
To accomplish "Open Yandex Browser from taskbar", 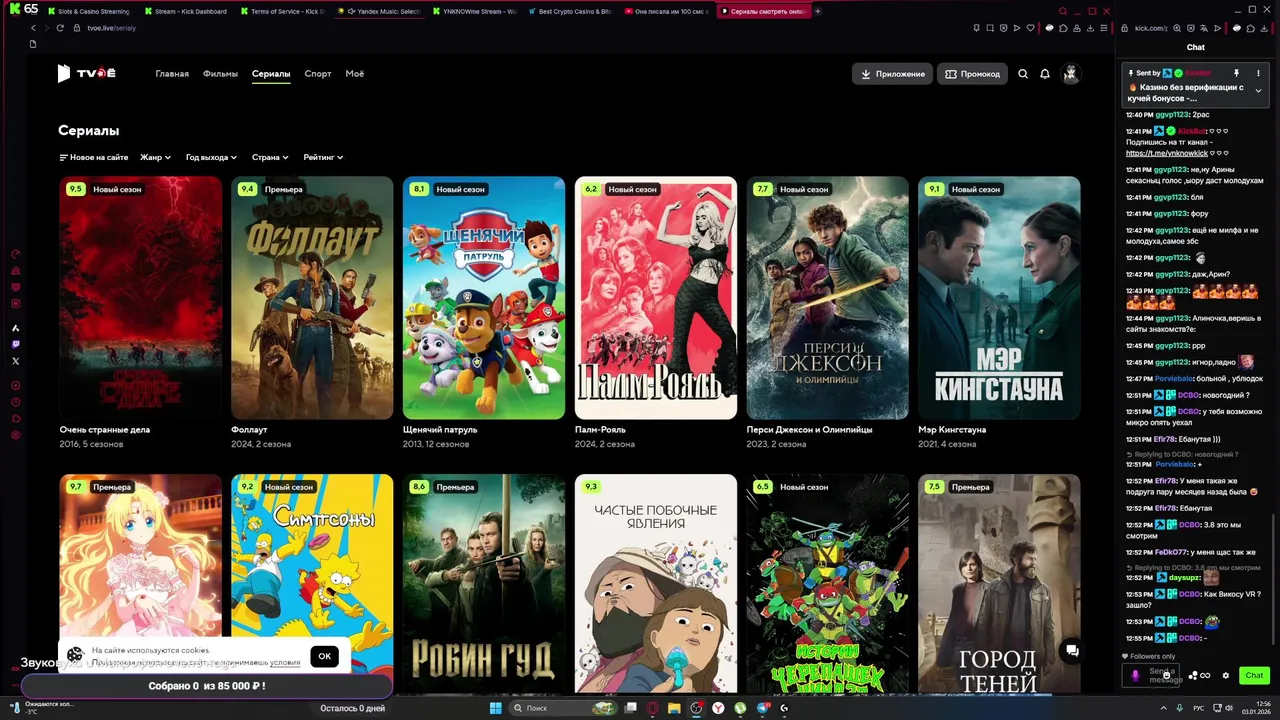I will 717,708.
